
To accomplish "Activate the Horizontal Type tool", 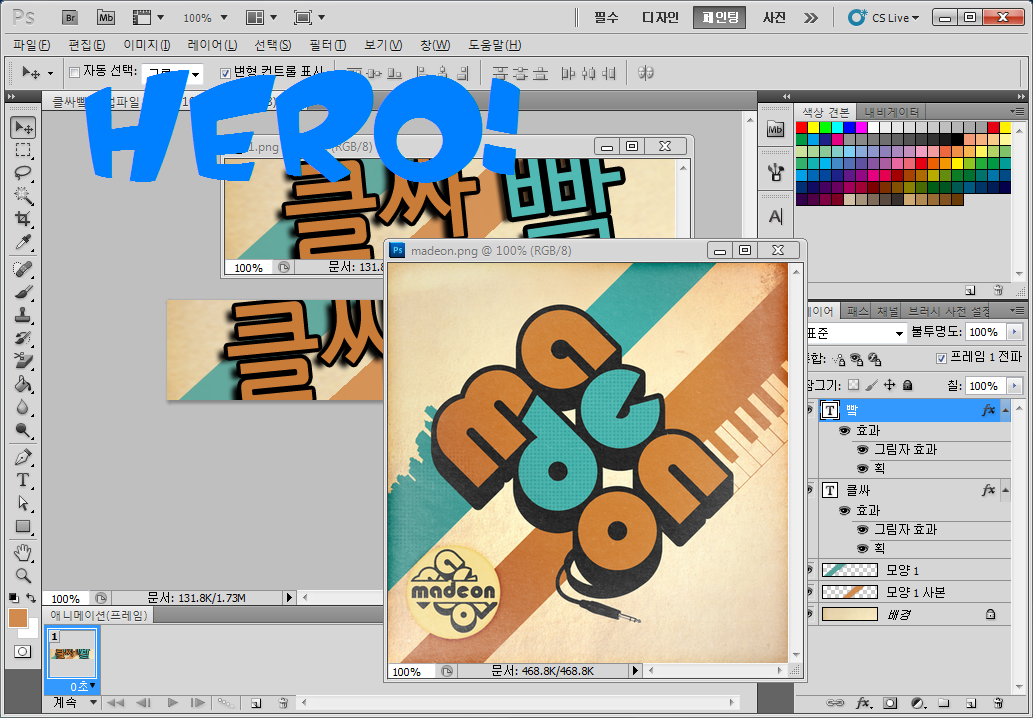I will (x=23, y=480).
